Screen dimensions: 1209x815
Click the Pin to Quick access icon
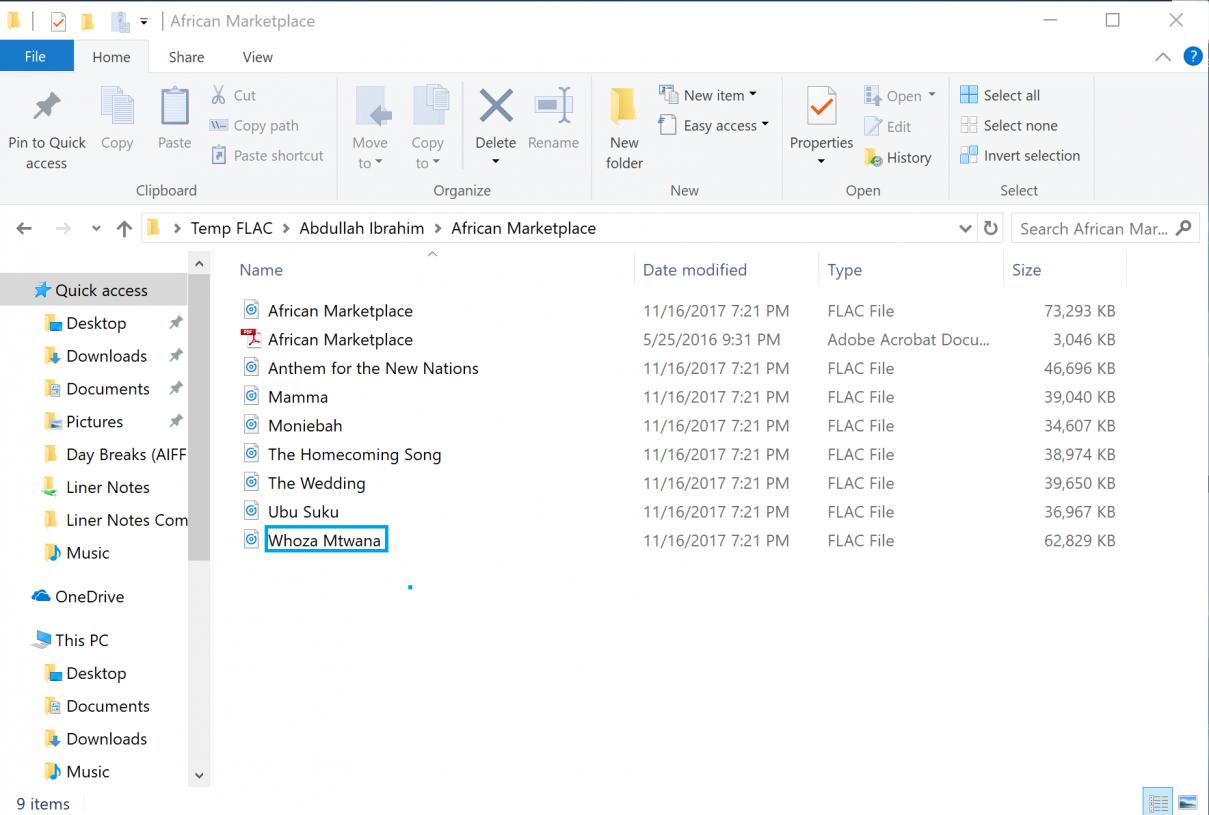[x=46, y=107]
